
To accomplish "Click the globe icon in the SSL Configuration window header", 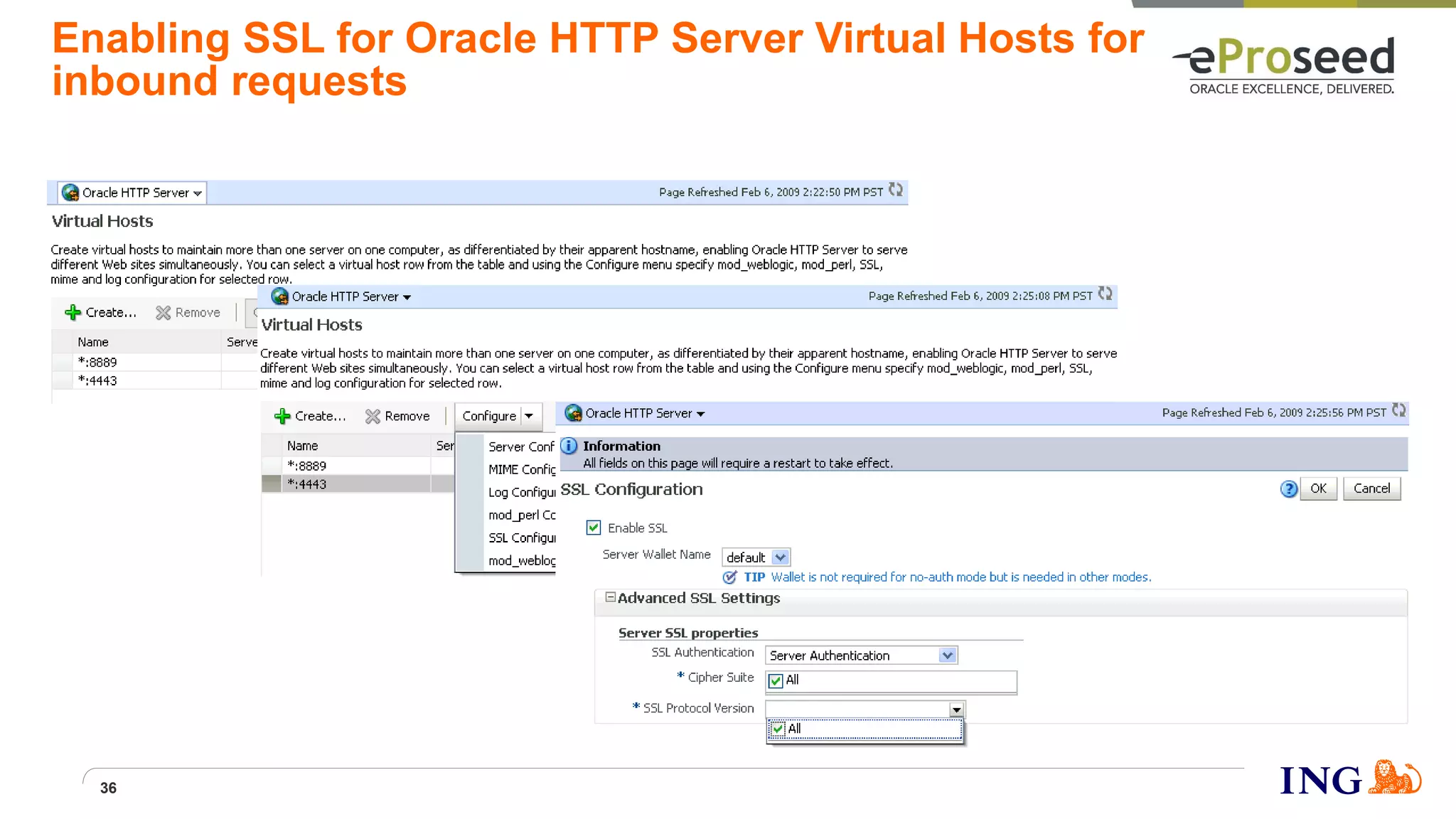I will click(574, 413).
